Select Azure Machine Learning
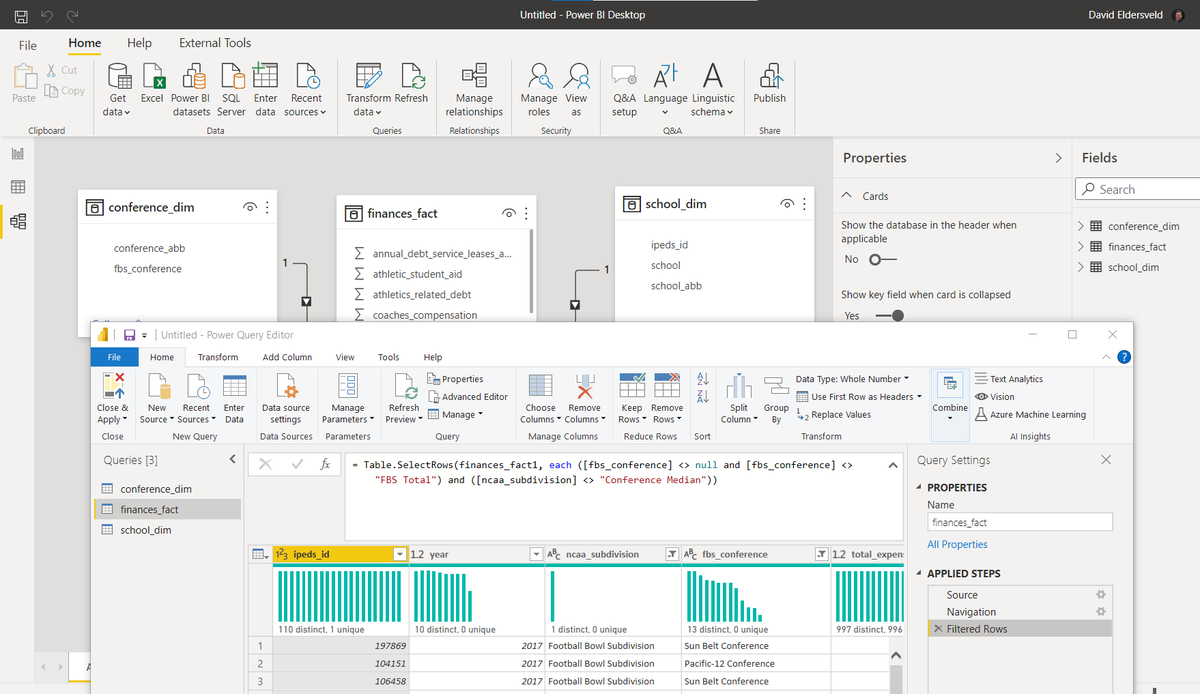The width and height of the screenshot is (1200, 694). pos(1030,415)
